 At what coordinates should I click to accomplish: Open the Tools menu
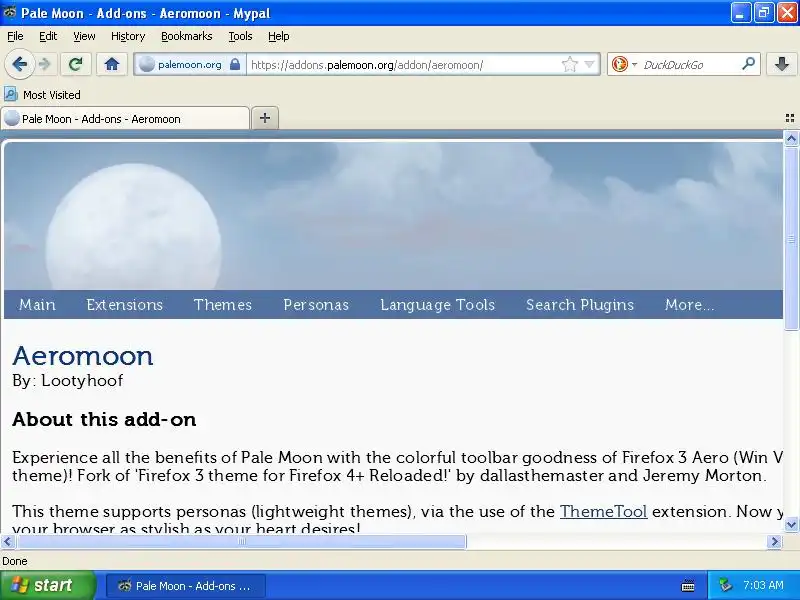click(240, 36)
